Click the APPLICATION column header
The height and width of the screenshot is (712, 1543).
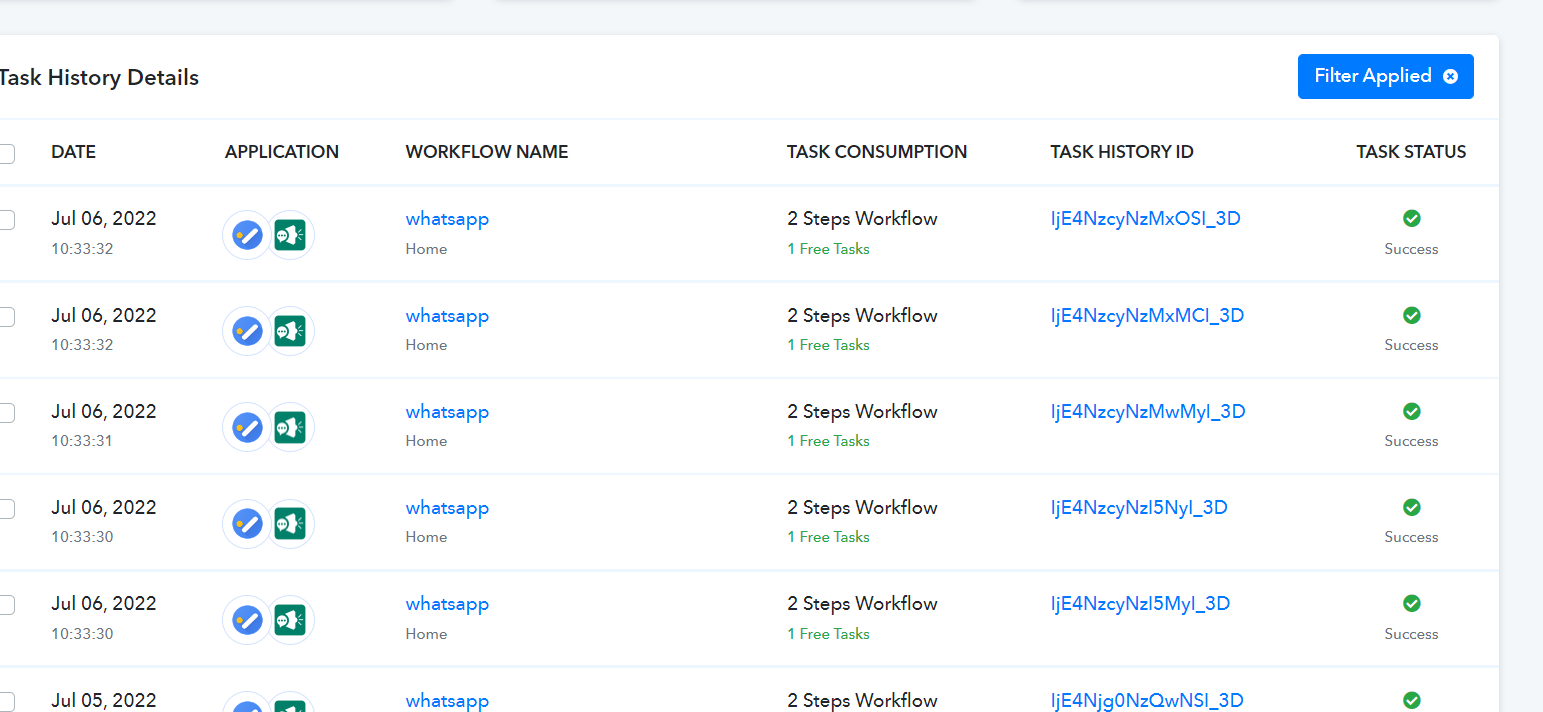coord(282,152)
